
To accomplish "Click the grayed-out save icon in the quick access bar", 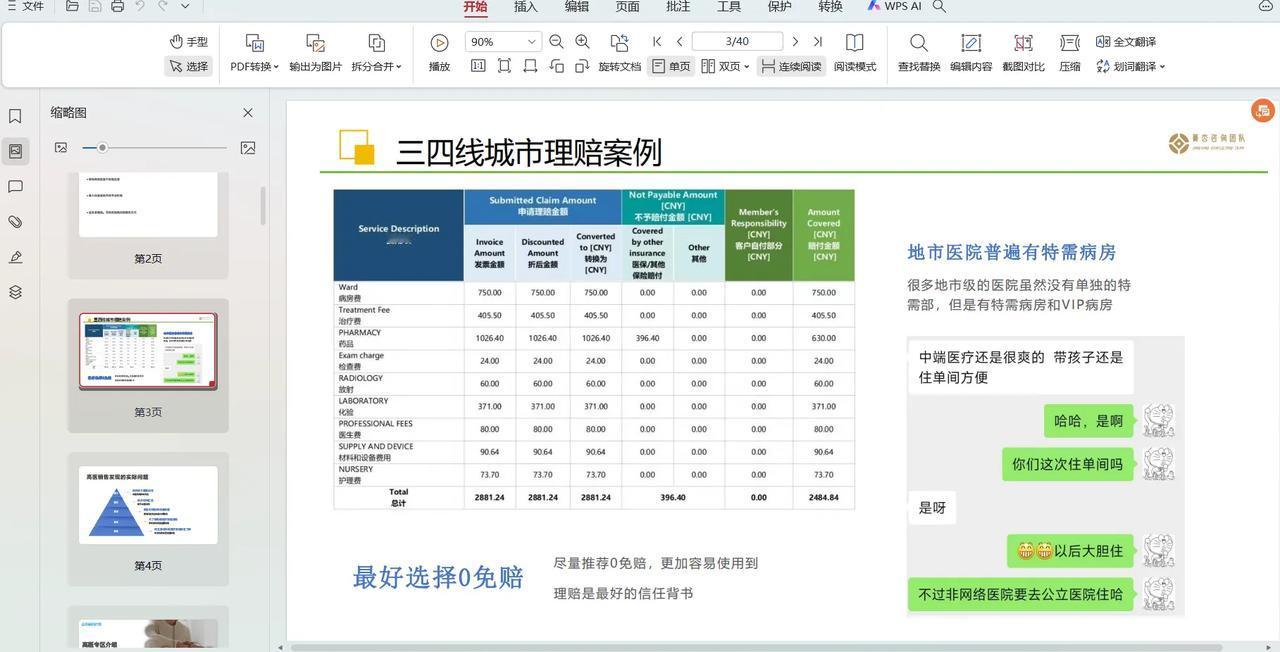I will click(x=95, y=6).
